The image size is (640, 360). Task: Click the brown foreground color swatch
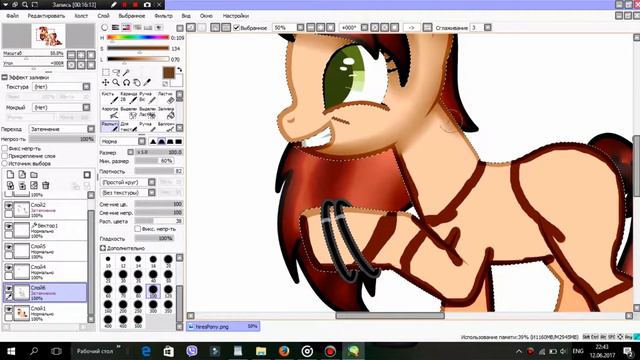click(x=169, y=73)
